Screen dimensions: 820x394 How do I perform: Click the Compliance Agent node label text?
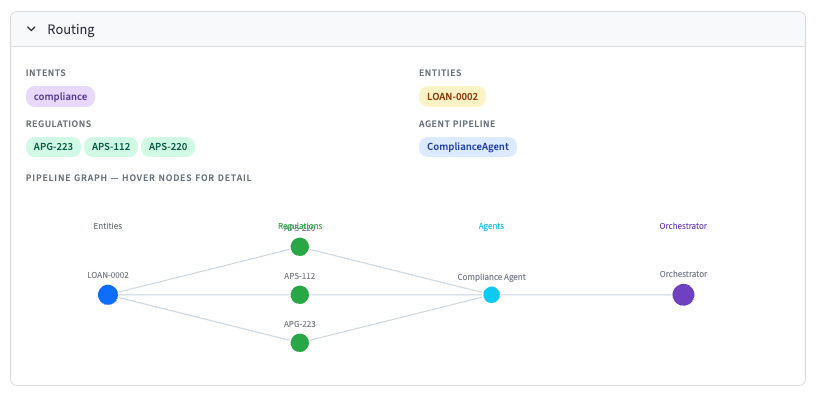492,277
